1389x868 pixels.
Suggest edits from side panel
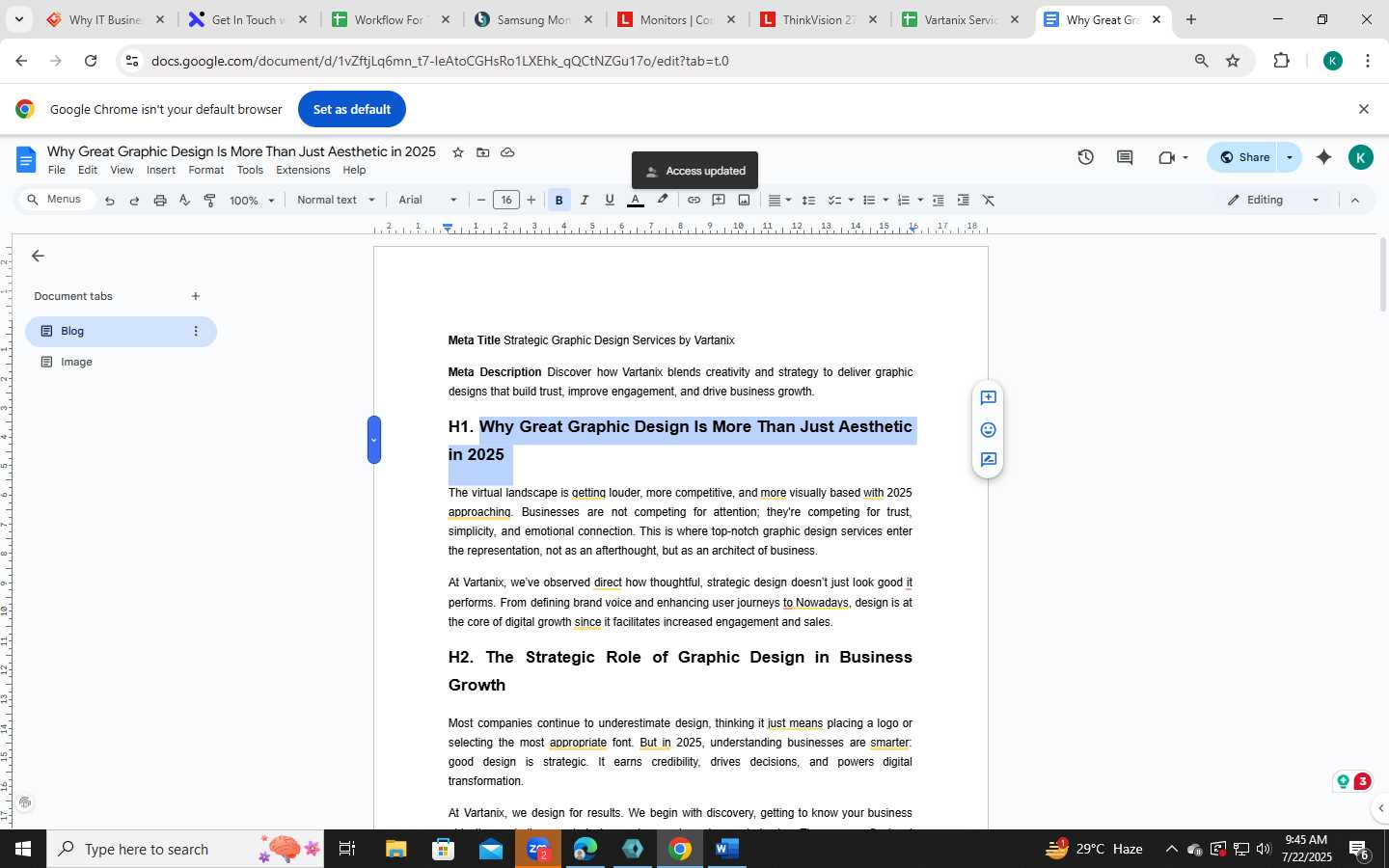[988, 460]
